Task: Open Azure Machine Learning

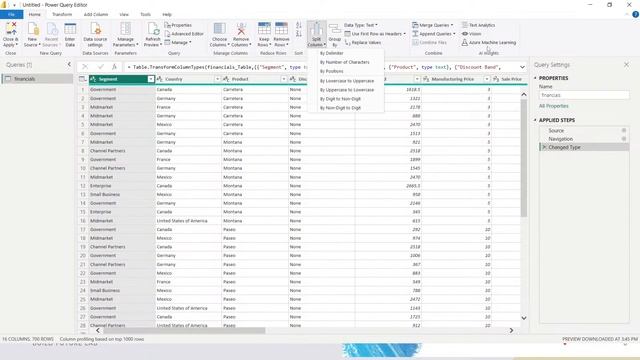Action: pos(489,42)
